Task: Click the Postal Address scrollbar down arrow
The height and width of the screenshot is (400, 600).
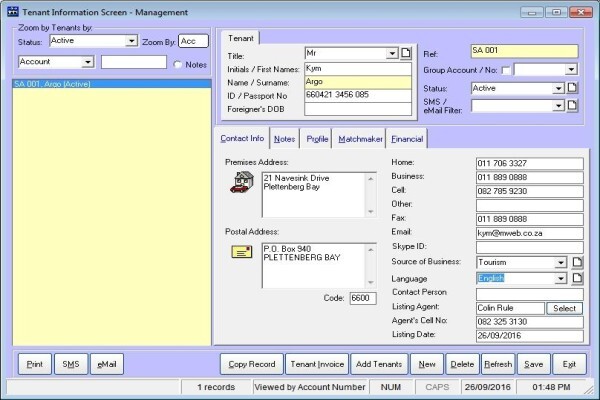Action: click(x=370, y=282)
